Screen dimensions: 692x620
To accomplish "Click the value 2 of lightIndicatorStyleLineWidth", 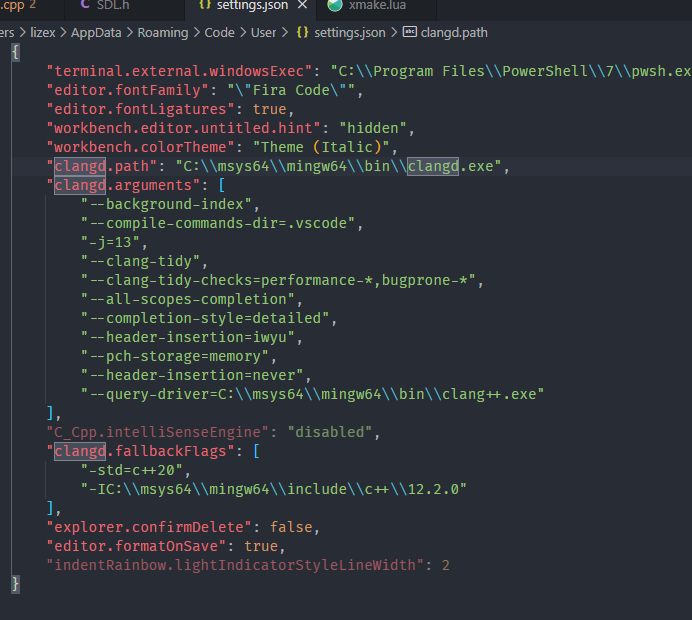I will tap(446, 564).
